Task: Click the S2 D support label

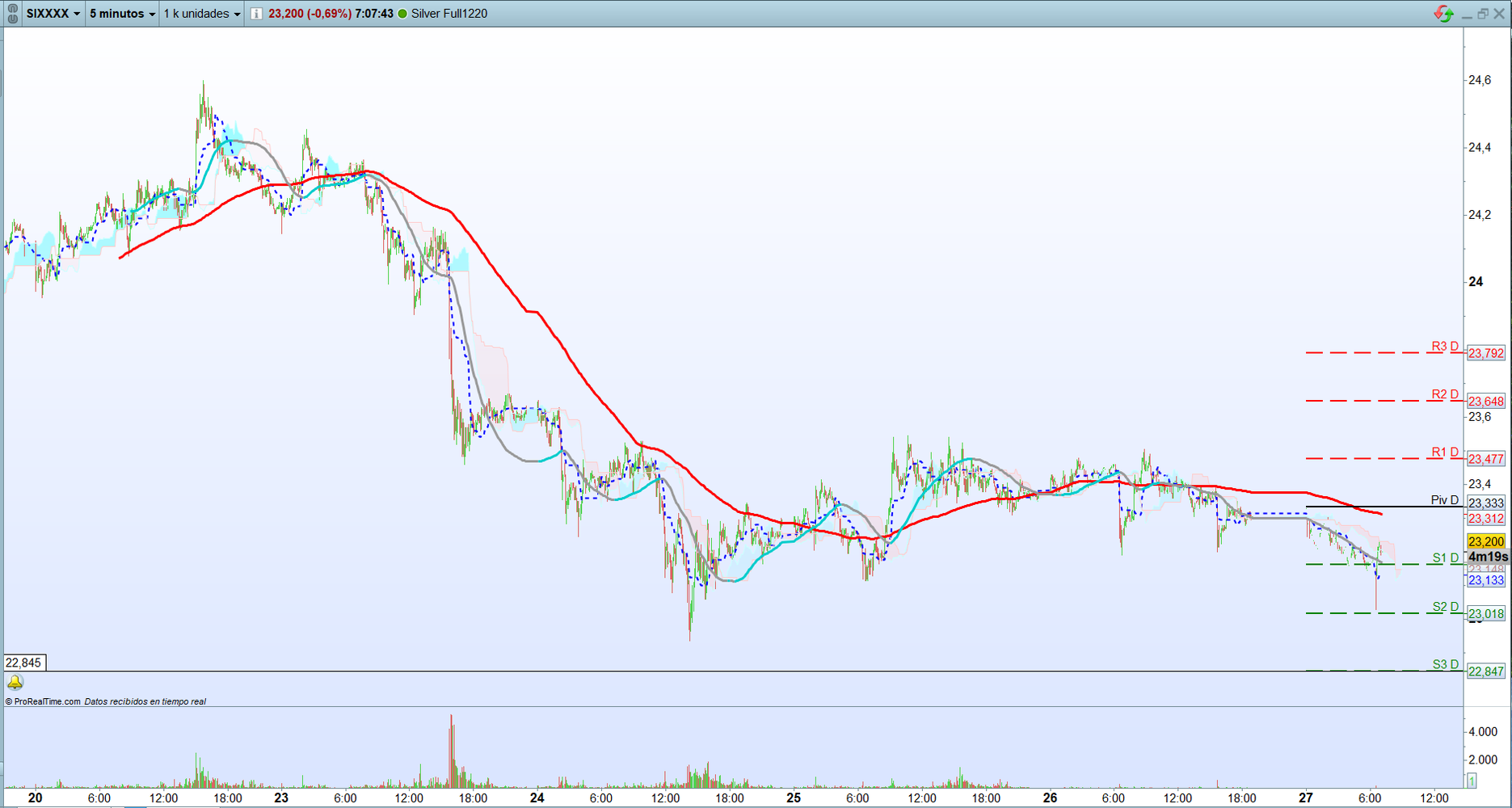Action: 1446,607
